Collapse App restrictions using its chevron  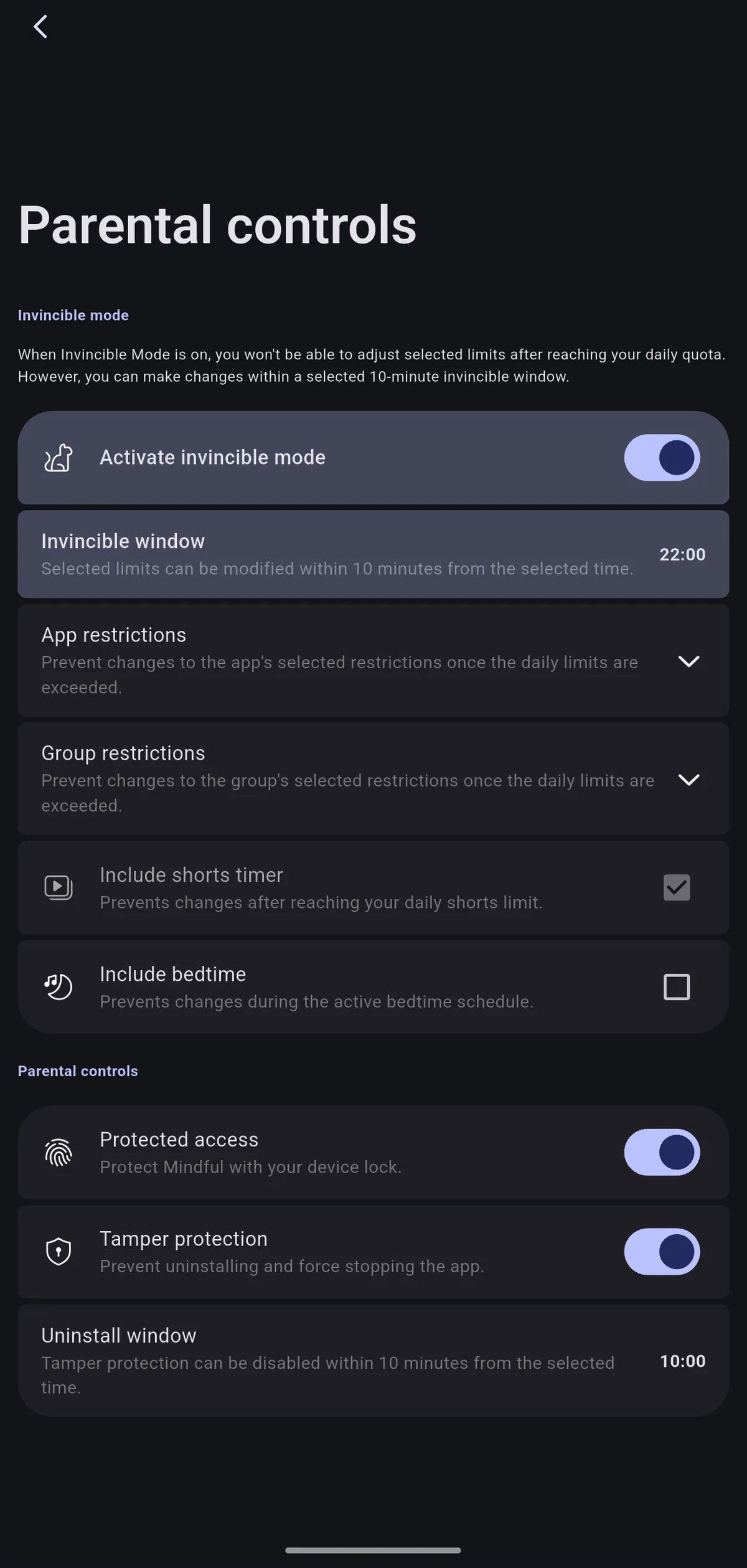coord(690,661)
